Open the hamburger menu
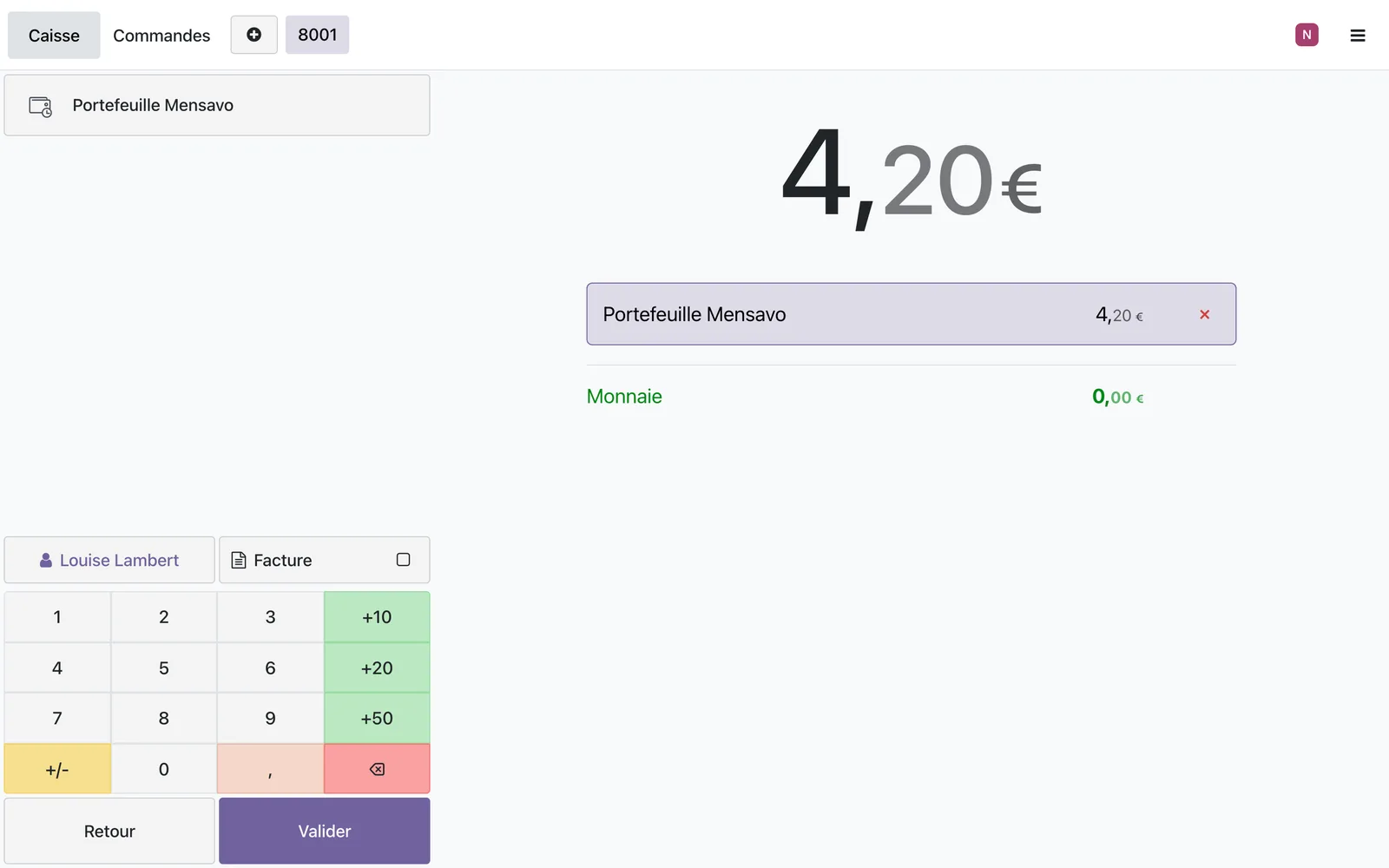Viewport: 1389px width, 868px height. (x=1358, y=36)
